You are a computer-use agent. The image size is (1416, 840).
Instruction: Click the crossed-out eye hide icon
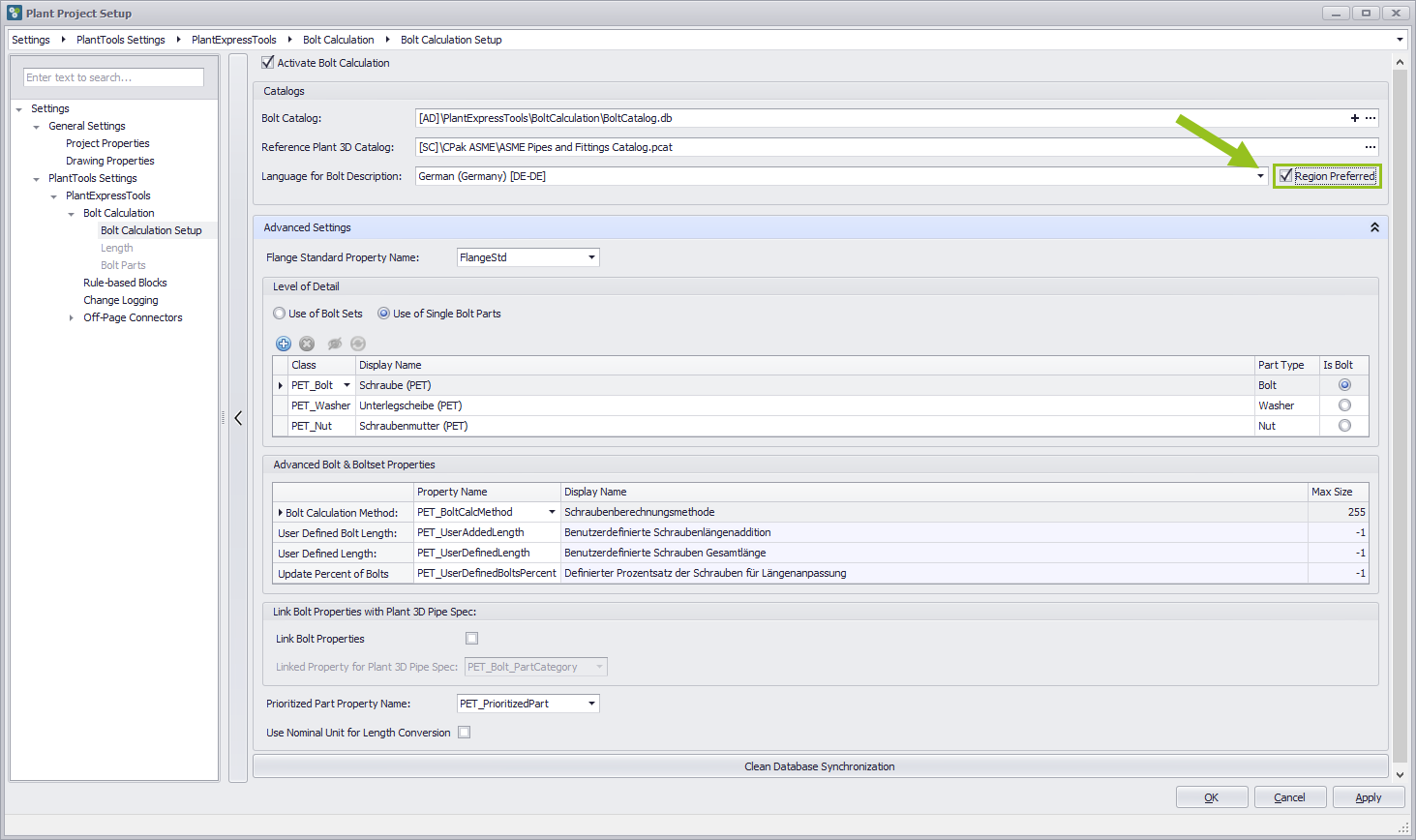(x=335, y=344)
